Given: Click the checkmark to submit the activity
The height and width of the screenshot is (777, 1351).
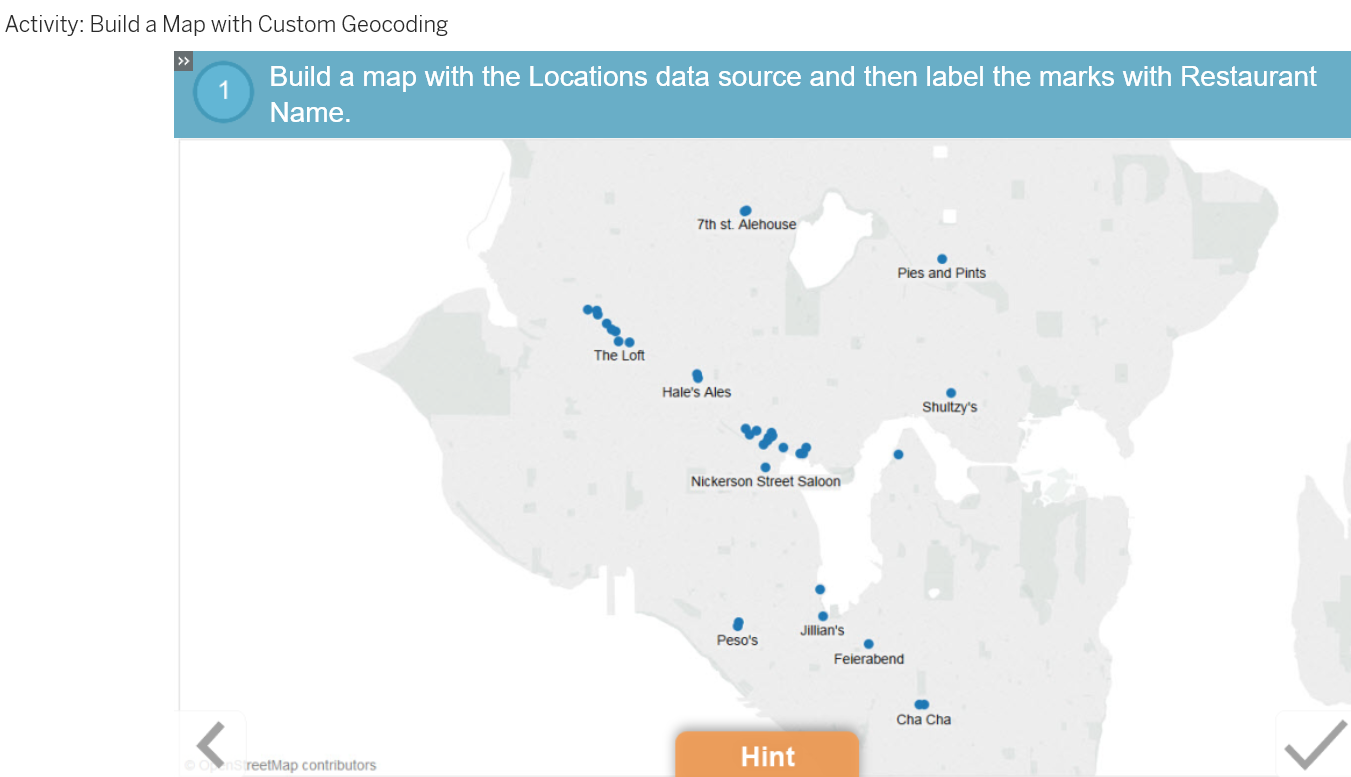Looking at the screenshot, I should pos(1315,744).
